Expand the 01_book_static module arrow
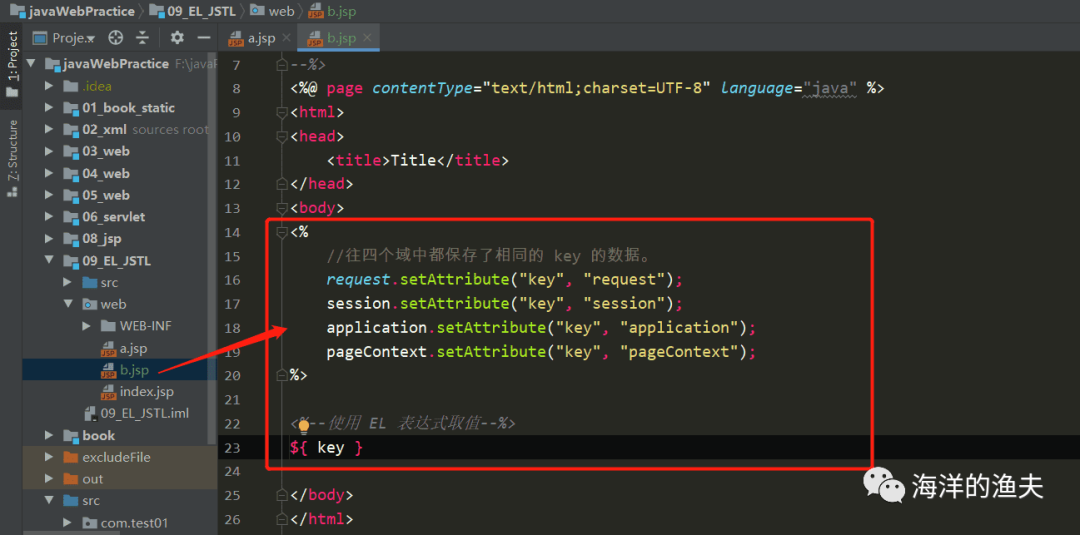This screenshot has width=1080, height=535. click(49, 108)
